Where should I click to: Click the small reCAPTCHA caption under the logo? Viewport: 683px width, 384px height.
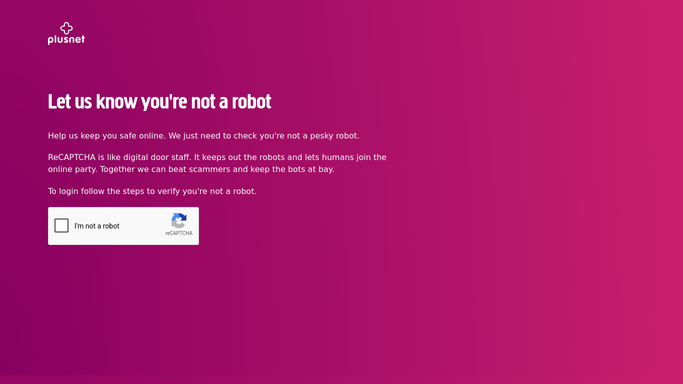point(179,233)
